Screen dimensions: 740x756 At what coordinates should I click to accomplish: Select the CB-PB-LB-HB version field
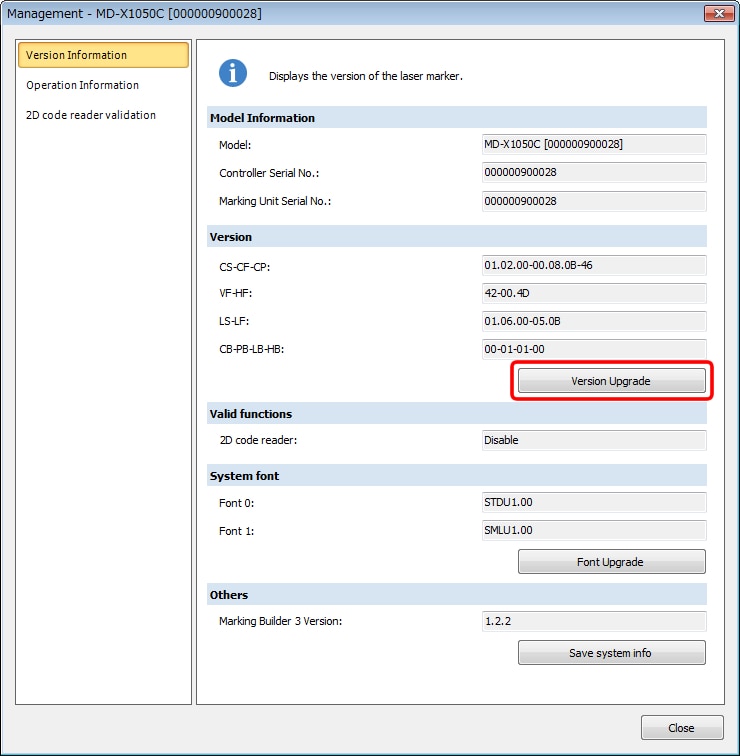tap(593, 349)
